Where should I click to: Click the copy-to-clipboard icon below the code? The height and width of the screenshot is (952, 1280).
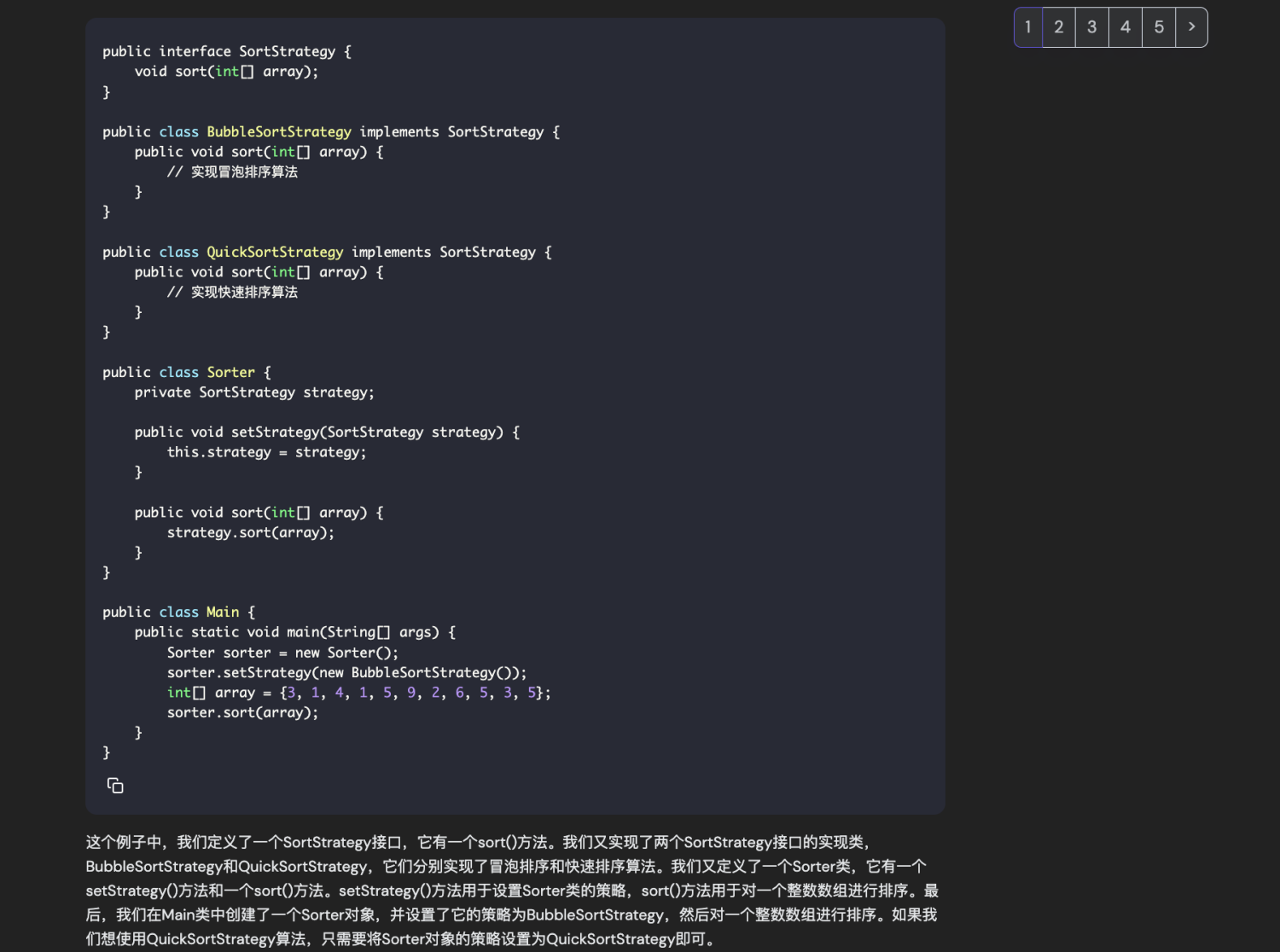tap(115, 785)
